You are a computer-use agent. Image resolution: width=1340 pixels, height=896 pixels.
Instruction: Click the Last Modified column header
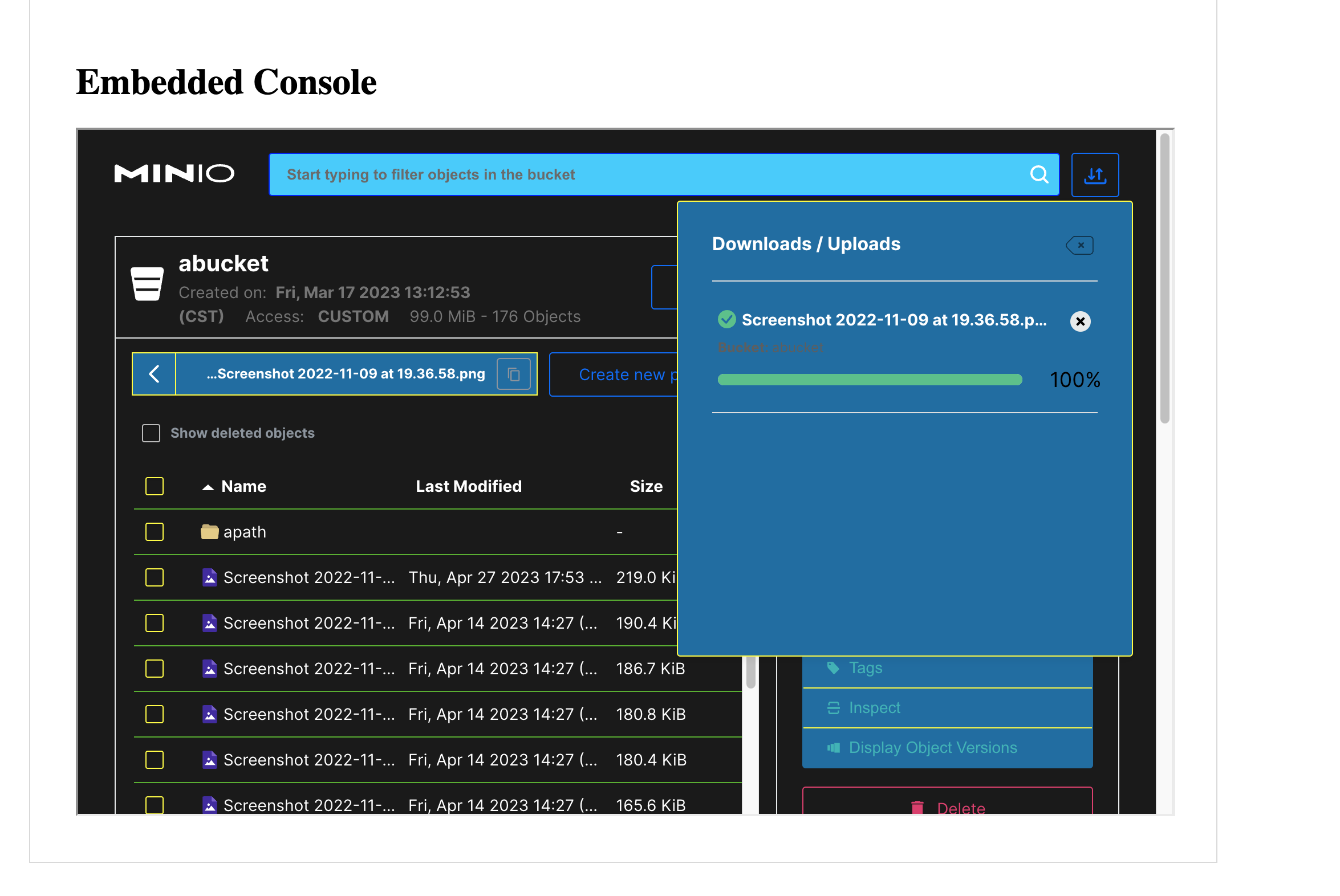469,486
